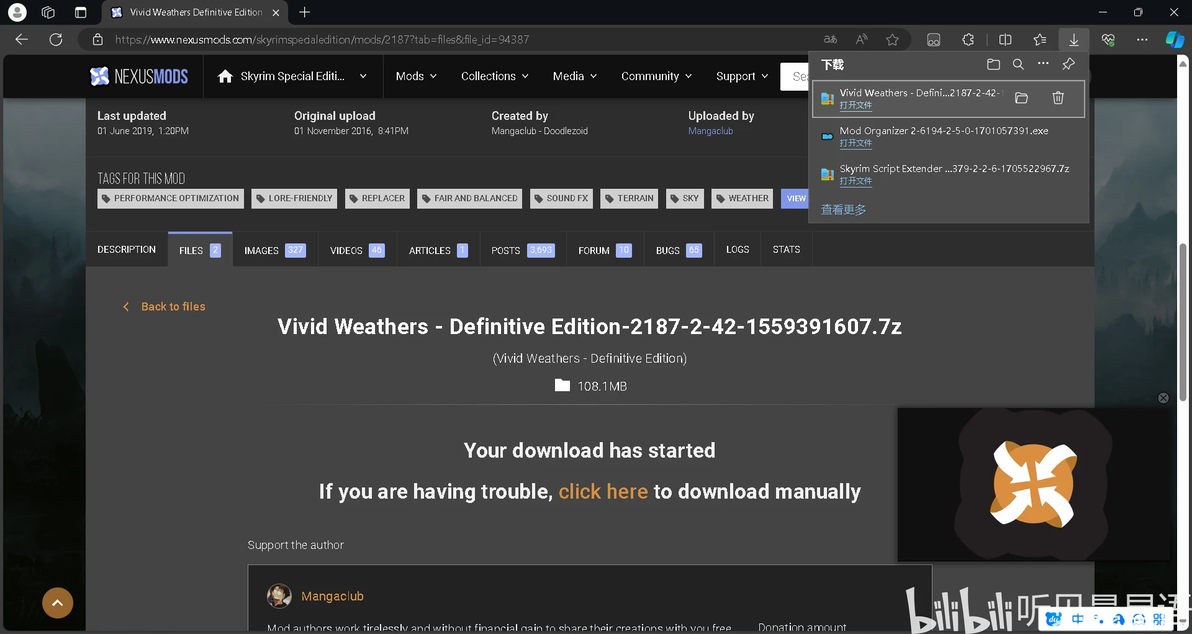Screen dimensions: 1192x634
Task: Search downloads with magnifier icon
Action: [1018, 65]
